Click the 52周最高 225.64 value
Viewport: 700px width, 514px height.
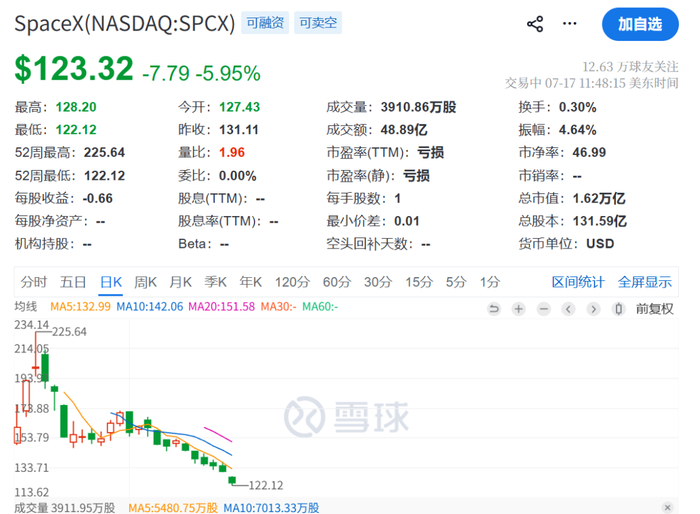click(x=104, y=153)
